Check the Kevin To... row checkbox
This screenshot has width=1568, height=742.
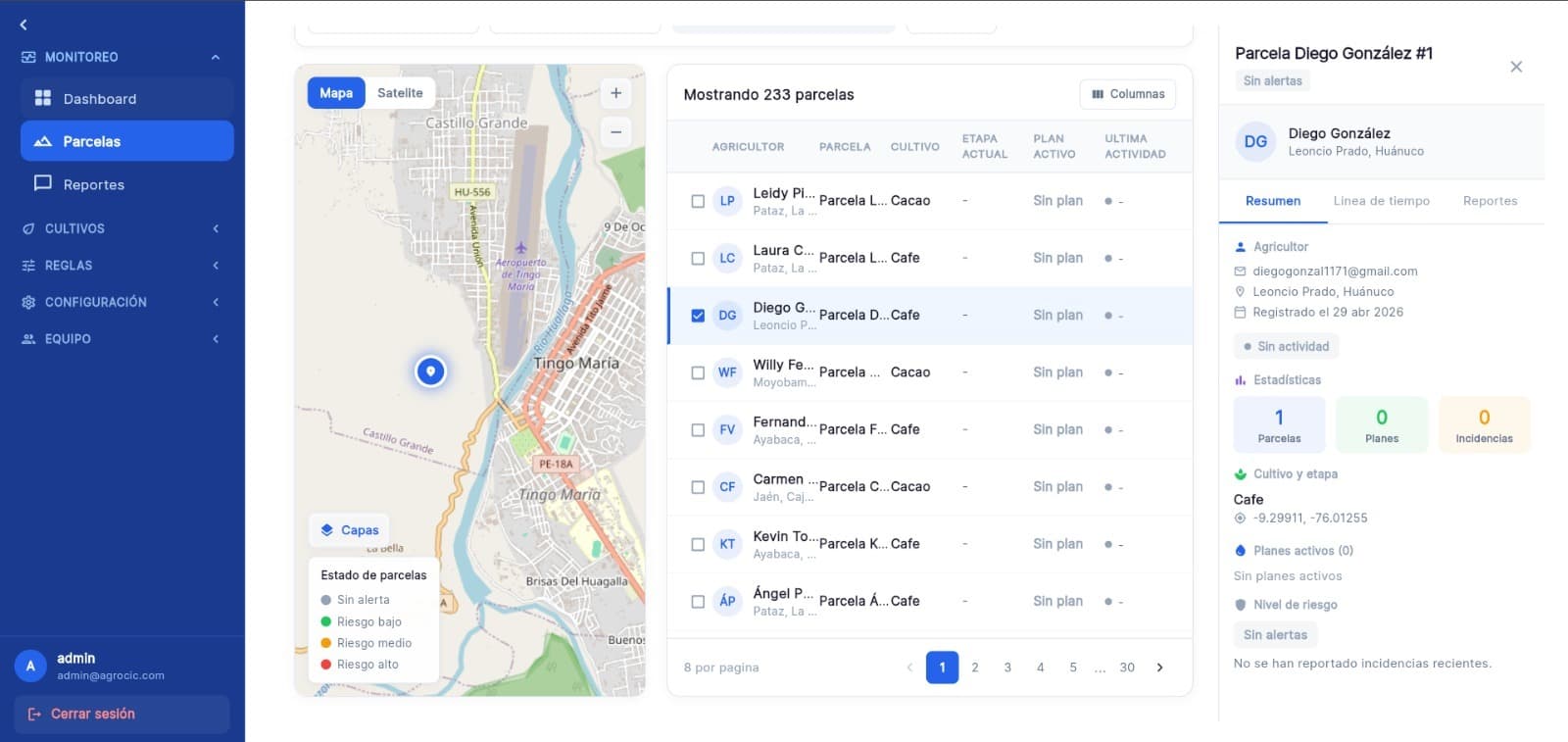pyautogui.click(x=698, y=544)
